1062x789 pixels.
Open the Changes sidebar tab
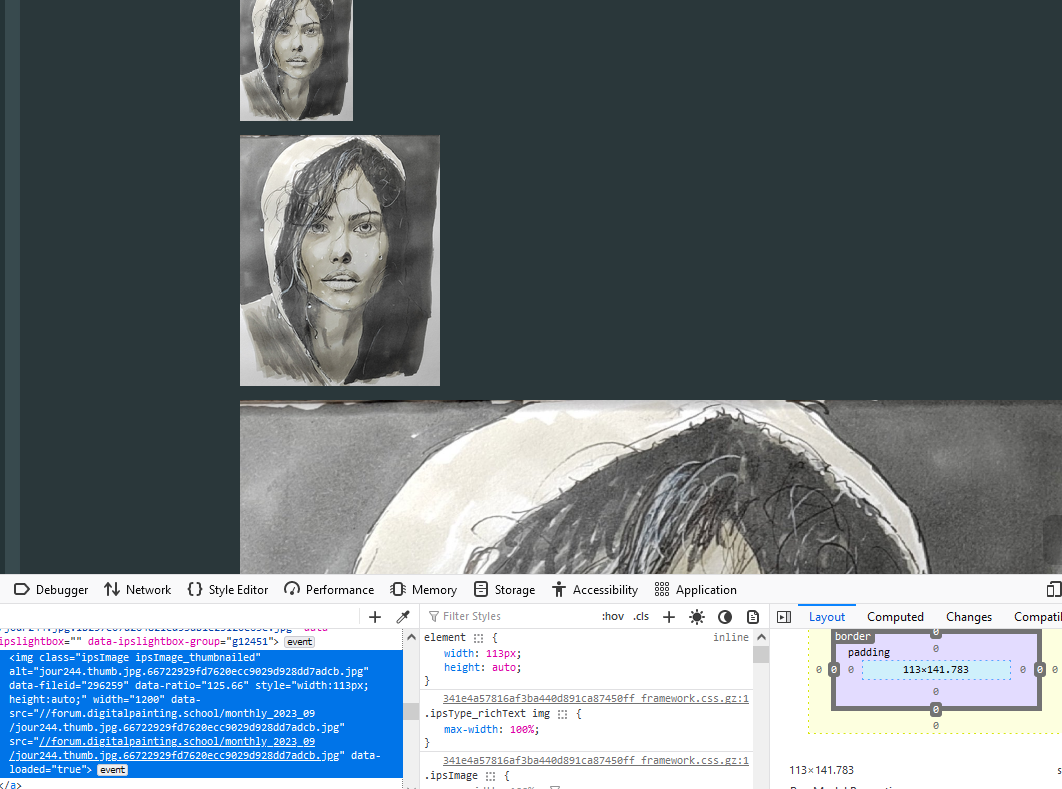(968, 617)
